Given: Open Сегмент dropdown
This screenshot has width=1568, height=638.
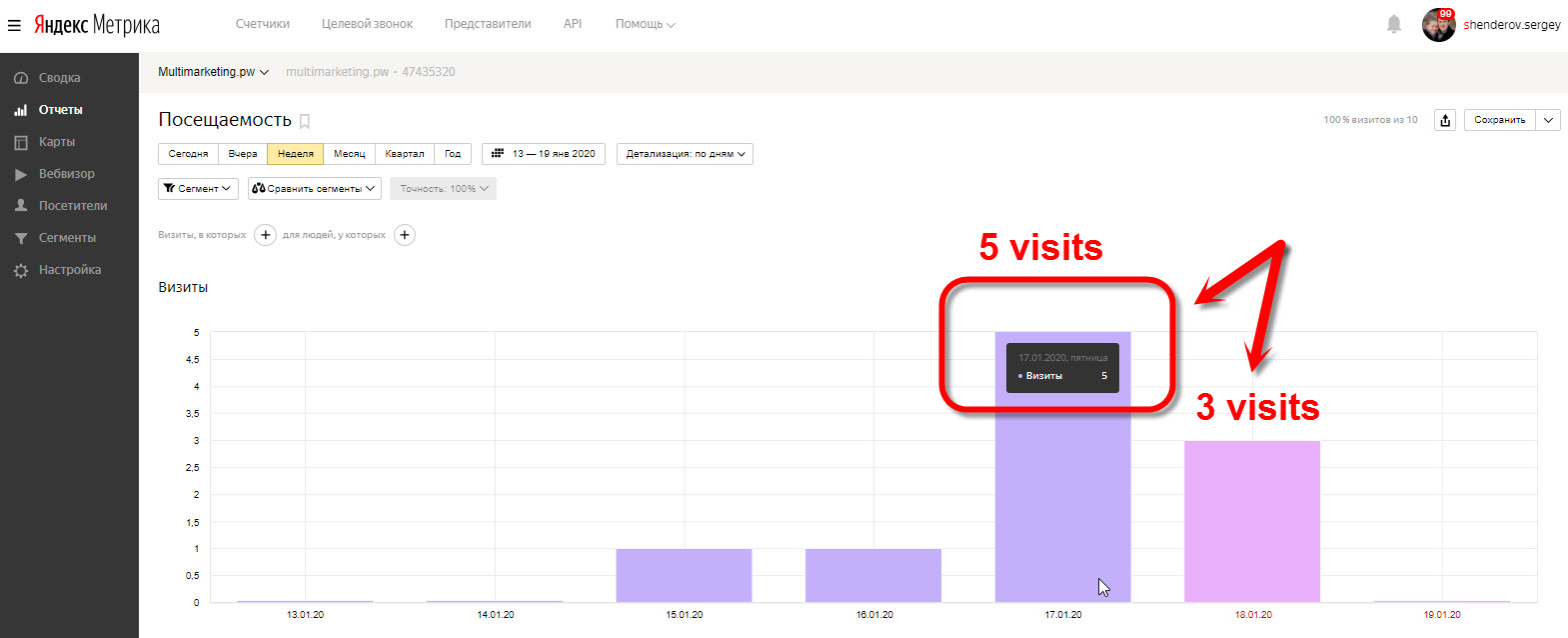Looking at the screenshot, I should [198, 188].
